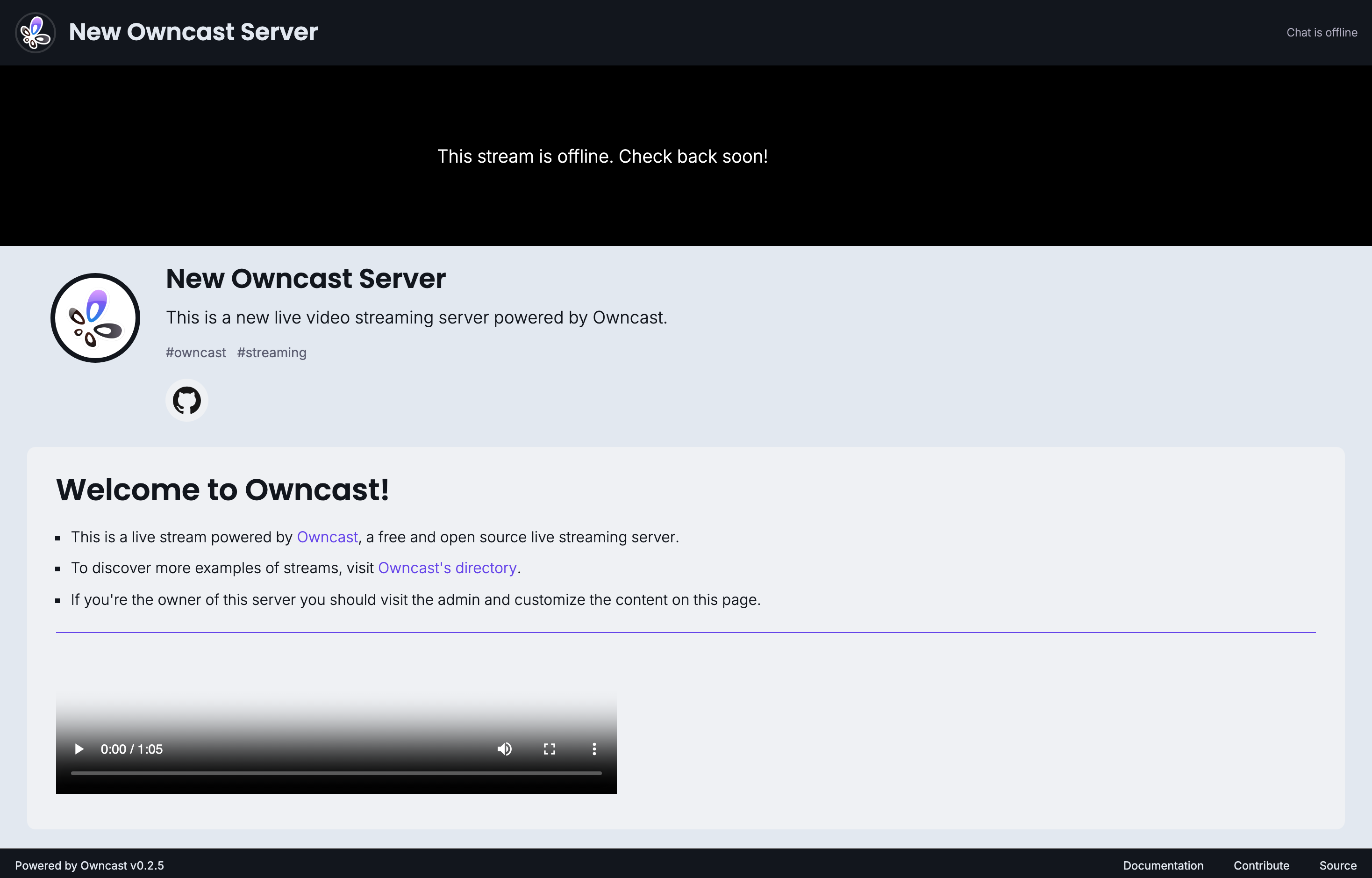Click the header title 'New Owncast Server'

tap(193, 32)
